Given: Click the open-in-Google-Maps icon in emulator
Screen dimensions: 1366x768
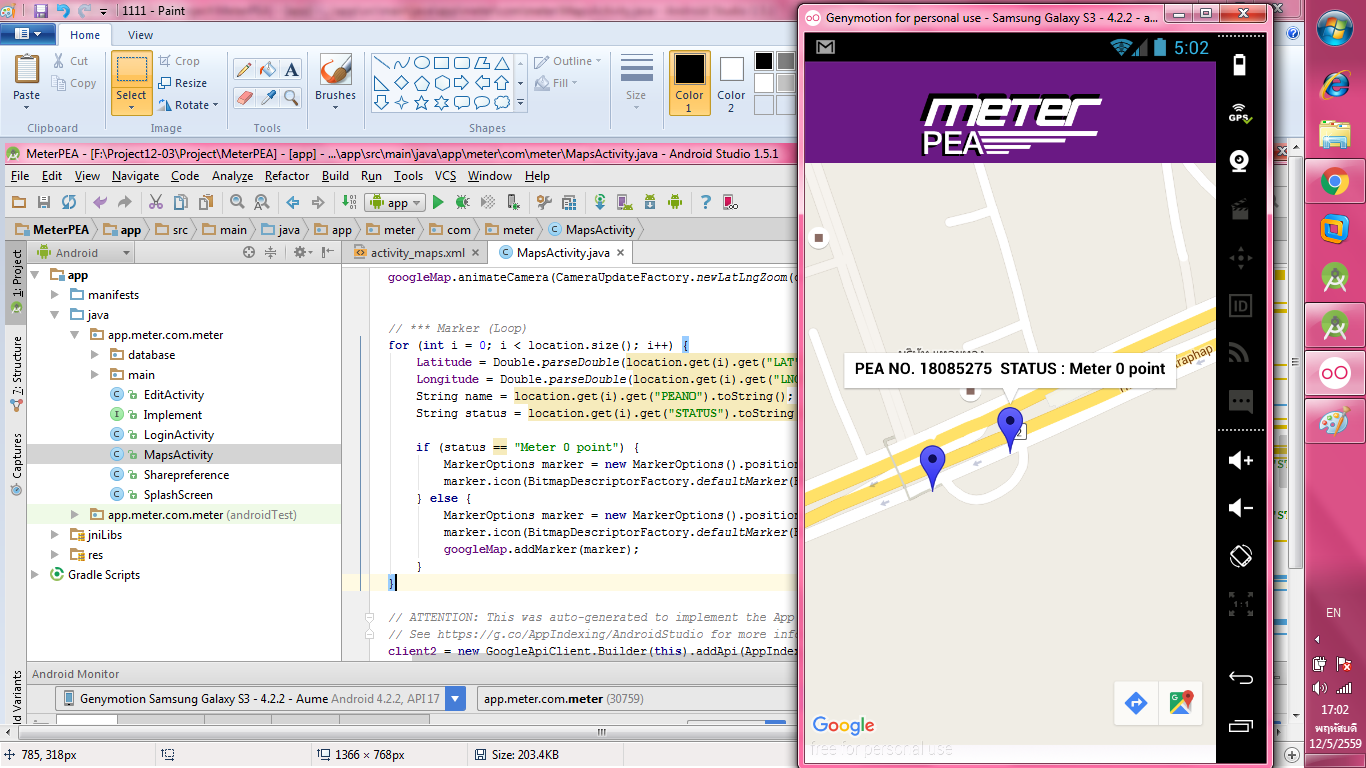Looking at the screenshot, I should pos(1180,703).
